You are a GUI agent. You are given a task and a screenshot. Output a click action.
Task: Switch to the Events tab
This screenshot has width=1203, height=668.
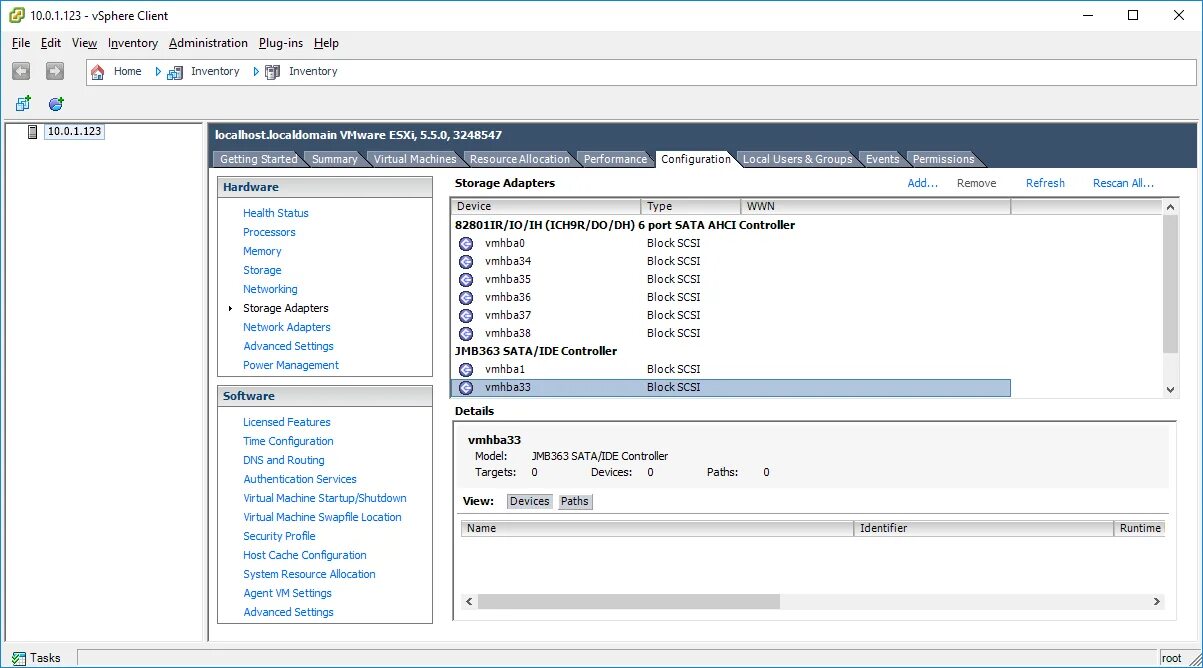[882, 159]
